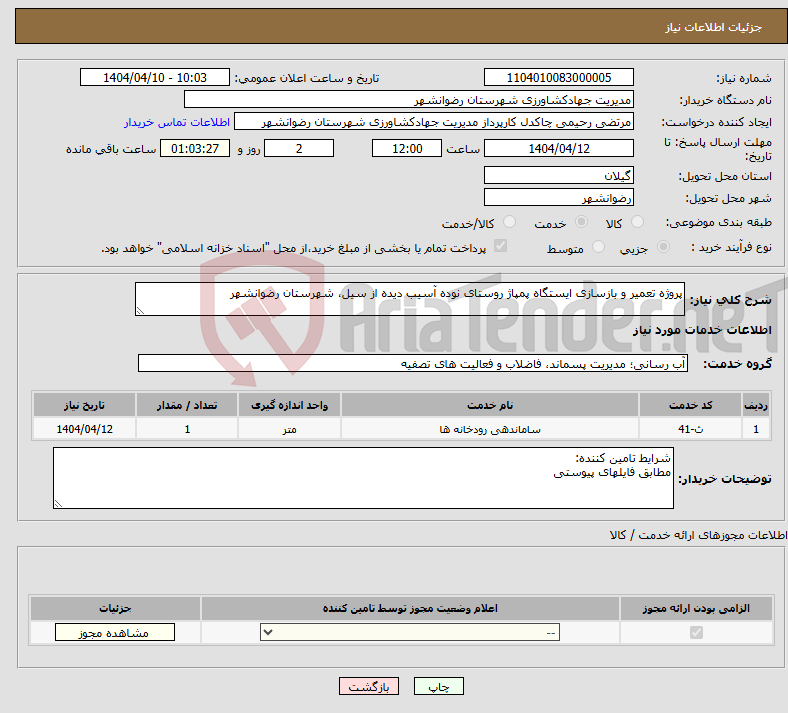
Task: Click the need date cell 1404/04/12 in table
Action: coord(84,429)
